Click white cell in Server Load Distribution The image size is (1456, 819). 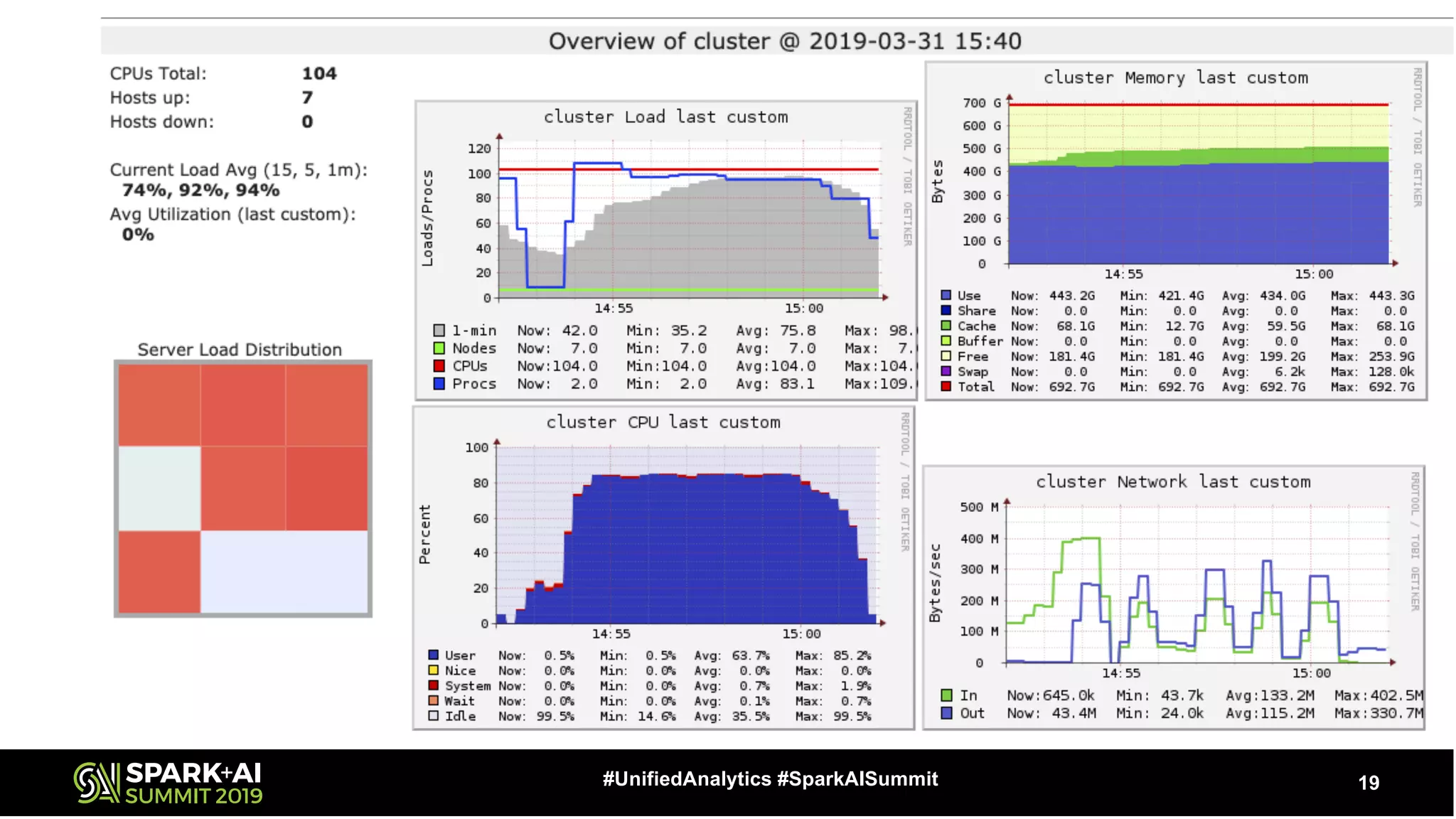pos(159,488)
